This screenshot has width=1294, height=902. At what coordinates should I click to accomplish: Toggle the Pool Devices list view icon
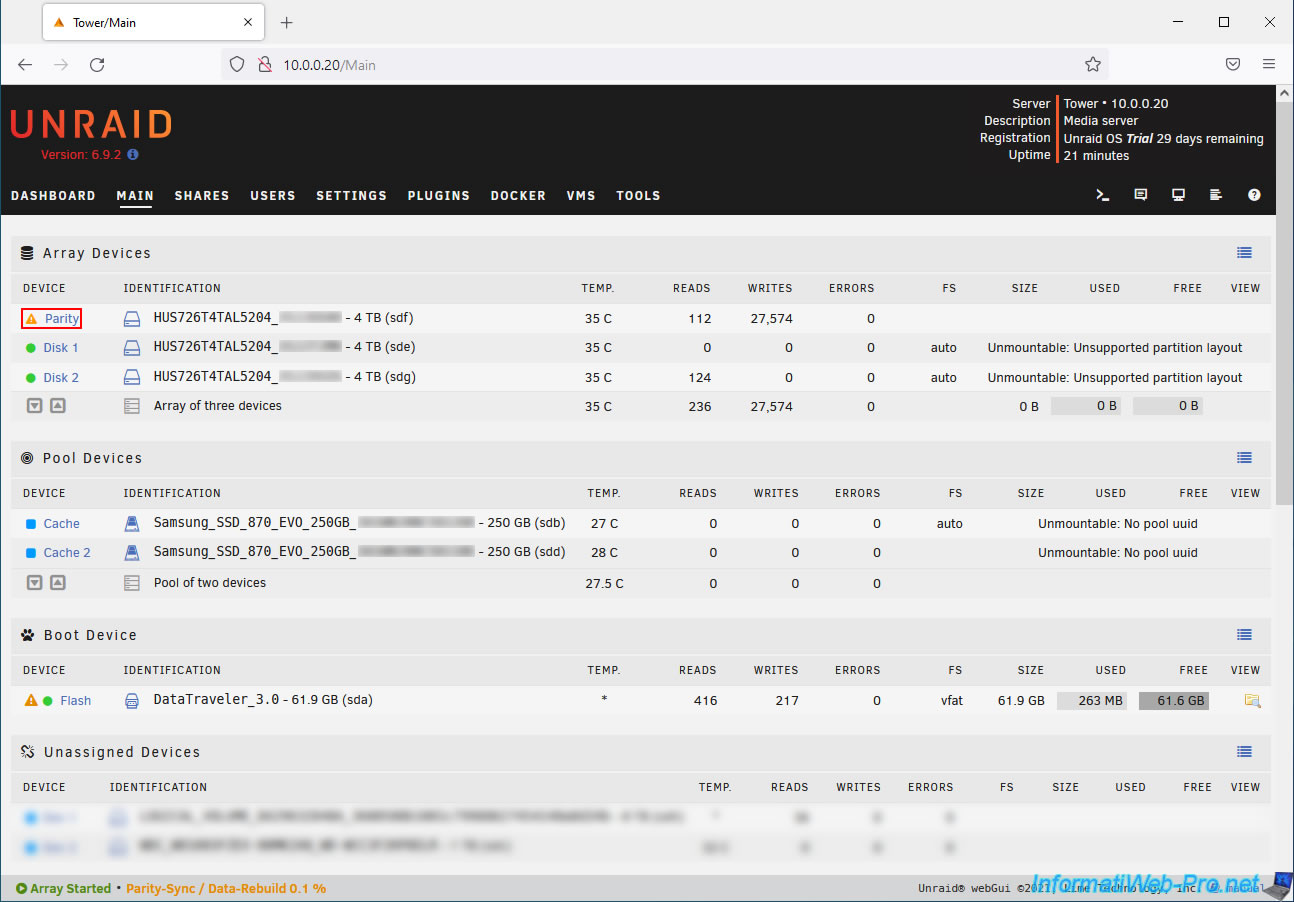coord(1244,458)
